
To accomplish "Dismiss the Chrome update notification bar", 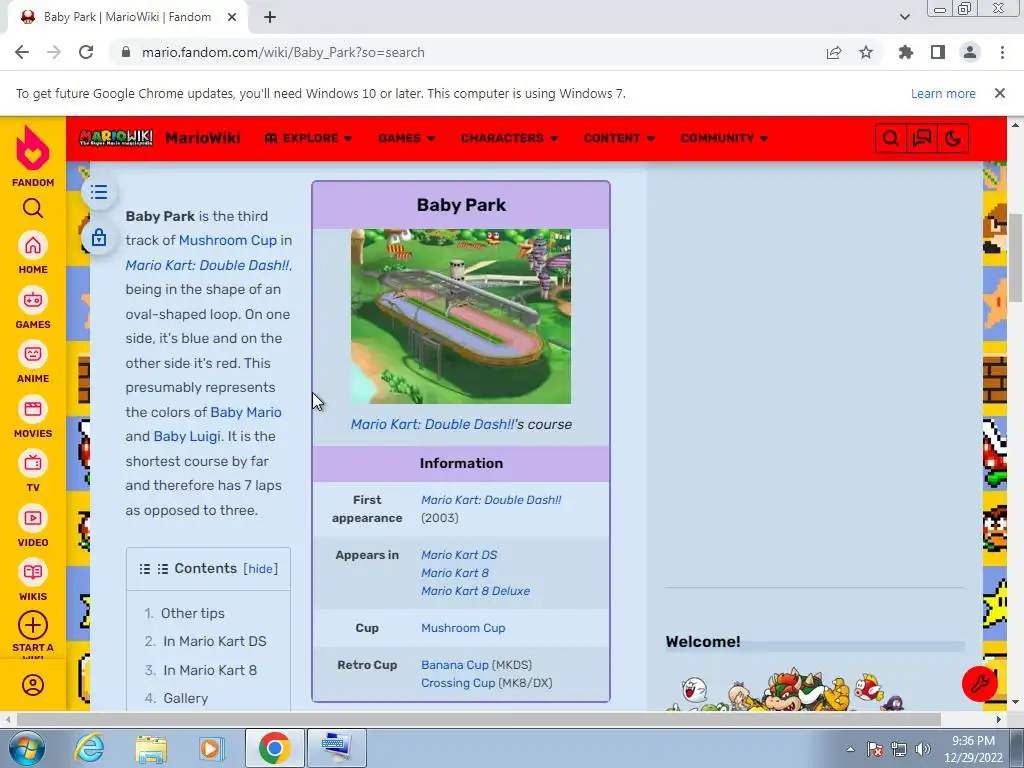I will pyautogui.click(x=1000, y=93).
